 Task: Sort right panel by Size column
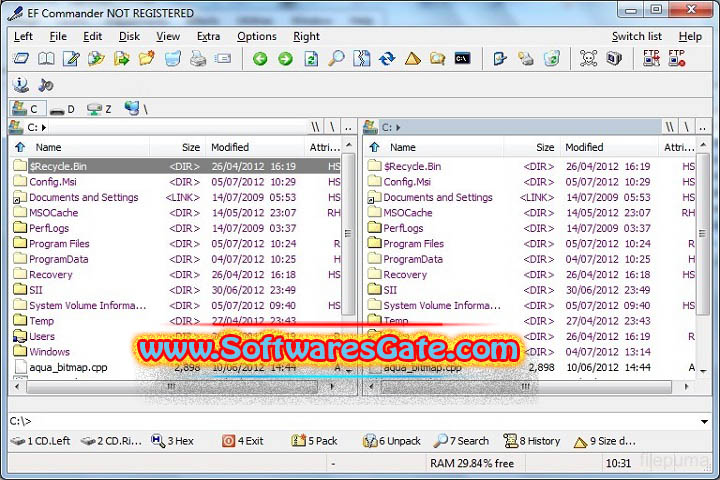click(x=532, y=147)
